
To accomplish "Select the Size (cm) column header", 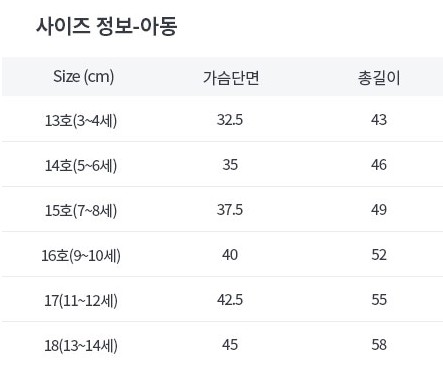I will 84,77.
